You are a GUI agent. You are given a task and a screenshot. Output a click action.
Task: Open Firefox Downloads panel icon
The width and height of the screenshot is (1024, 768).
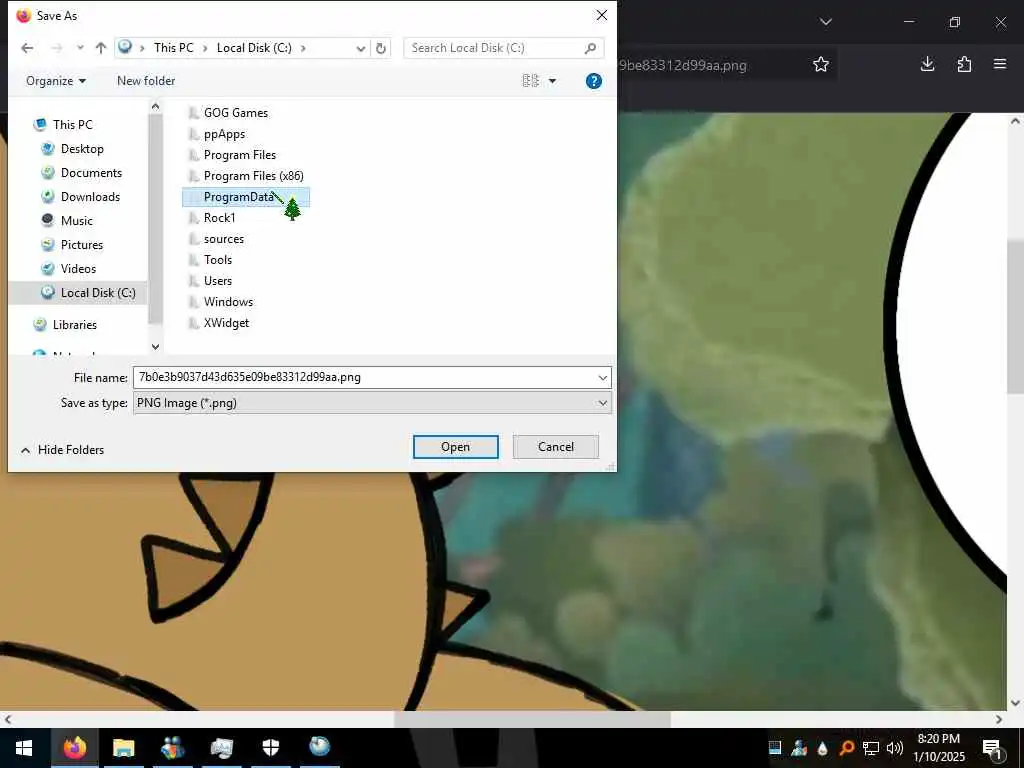927,64
